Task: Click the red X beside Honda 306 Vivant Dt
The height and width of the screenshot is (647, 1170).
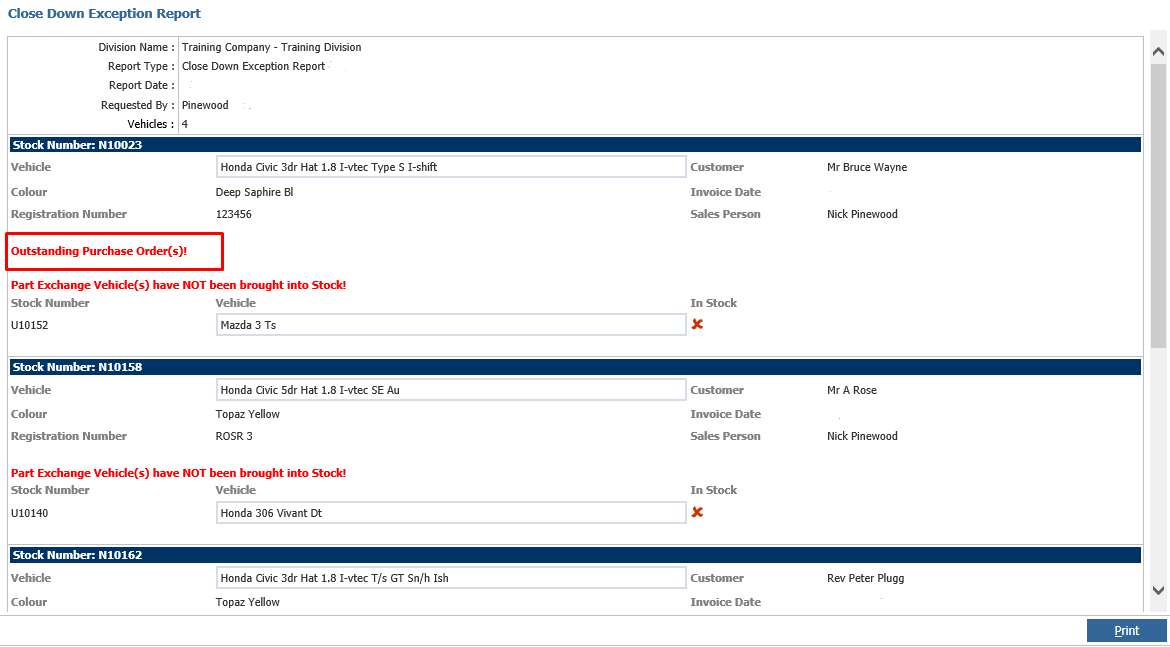Action: coord(697,512)
